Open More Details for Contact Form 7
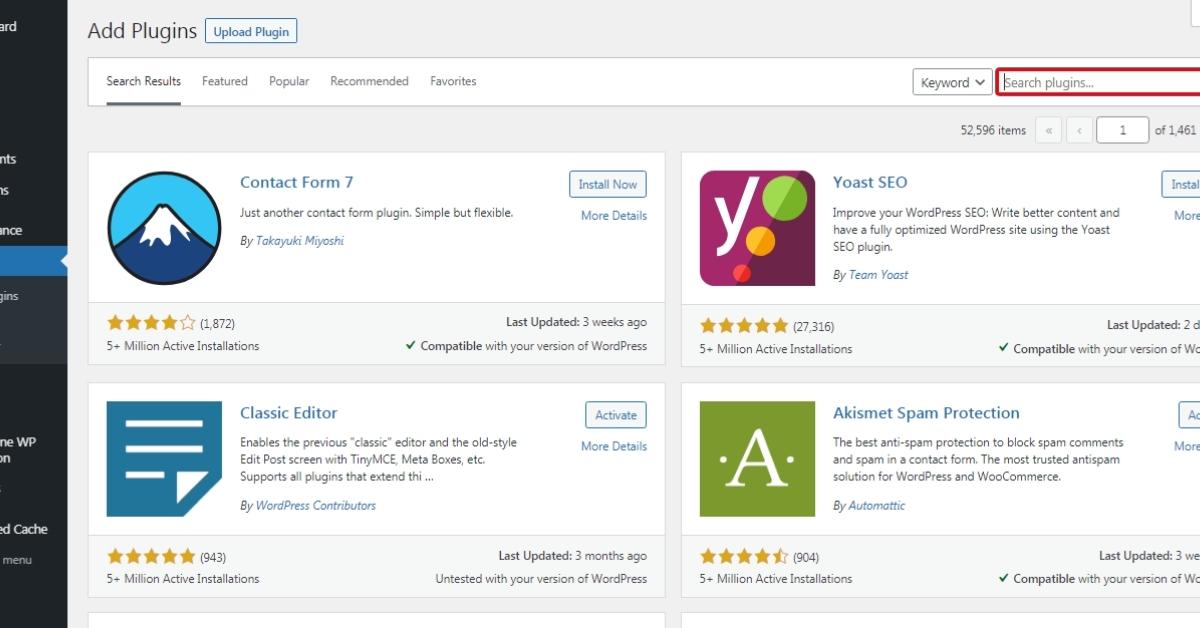Viewport: 1200px width, 628px height. coord(614,215)
